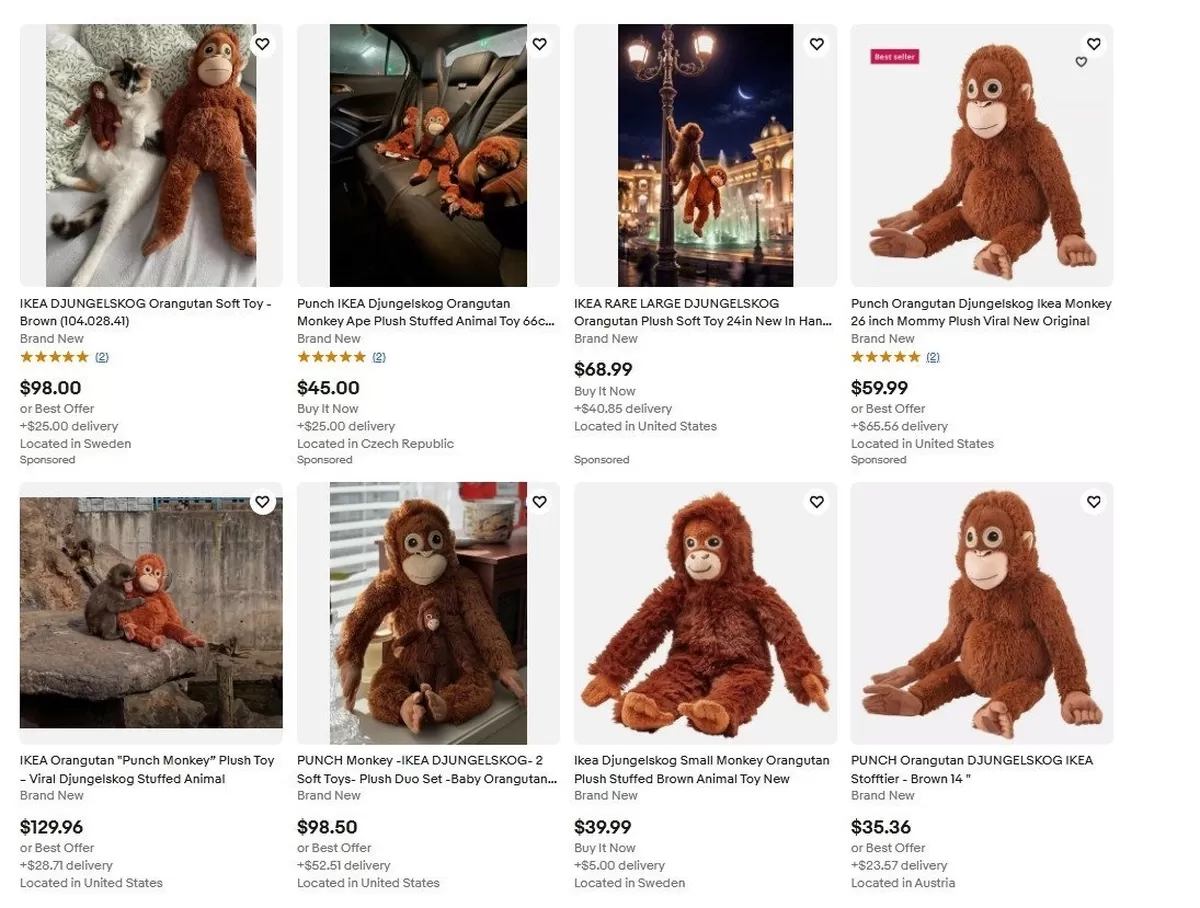Click the heart icon on the $39.99 Small Monkey listing
Viewport: 1200px width, 908px height.
[816, 502]
